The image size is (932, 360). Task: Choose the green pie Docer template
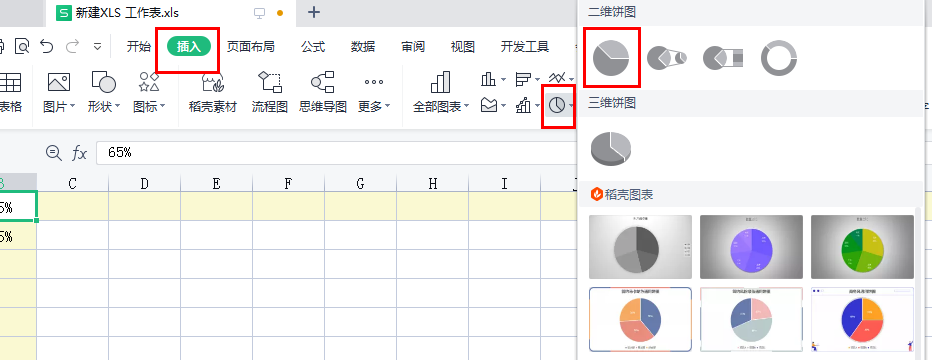(x=862, y=247)
